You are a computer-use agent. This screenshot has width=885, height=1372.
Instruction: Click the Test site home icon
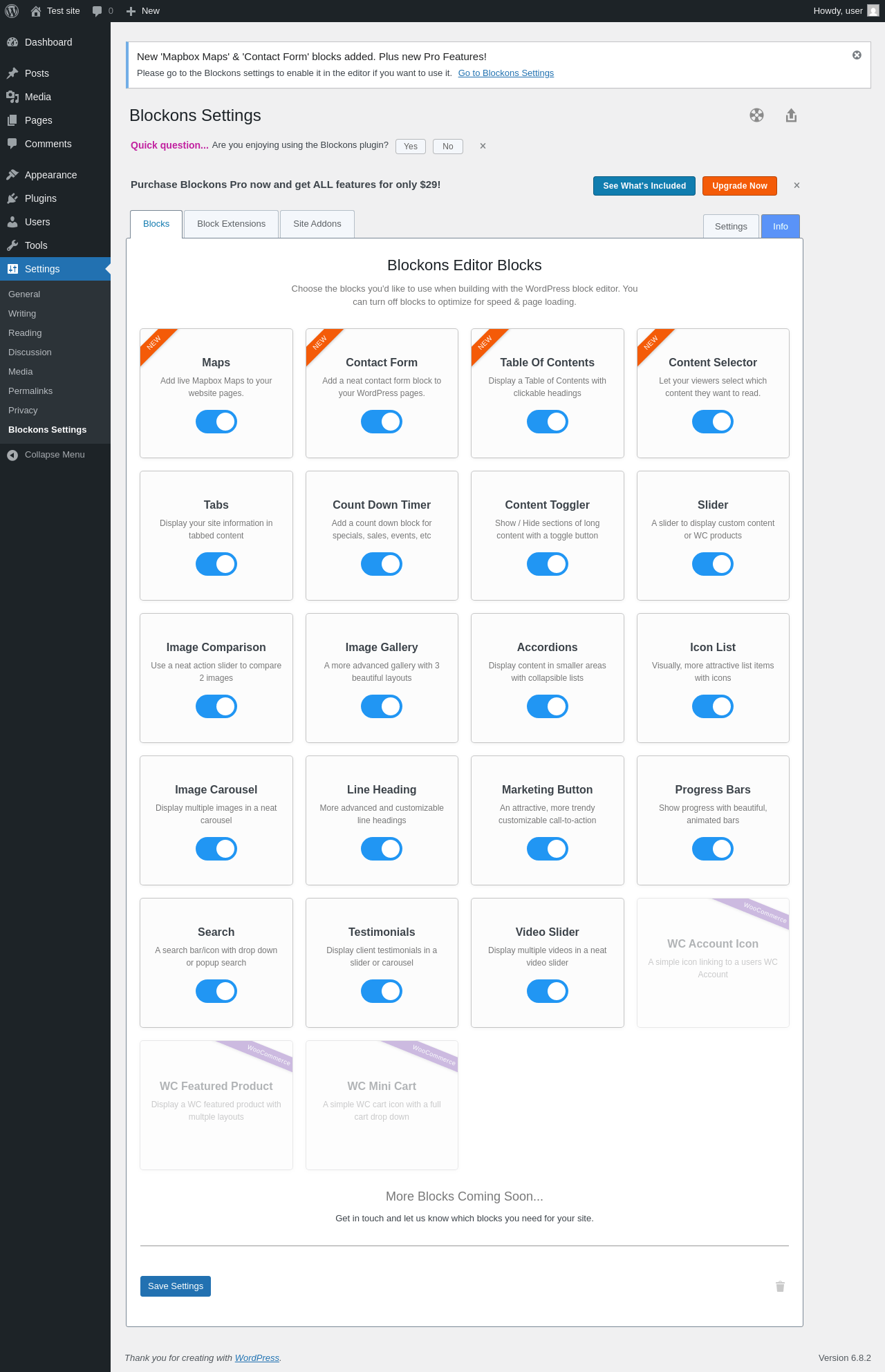[x=36, y=11]
